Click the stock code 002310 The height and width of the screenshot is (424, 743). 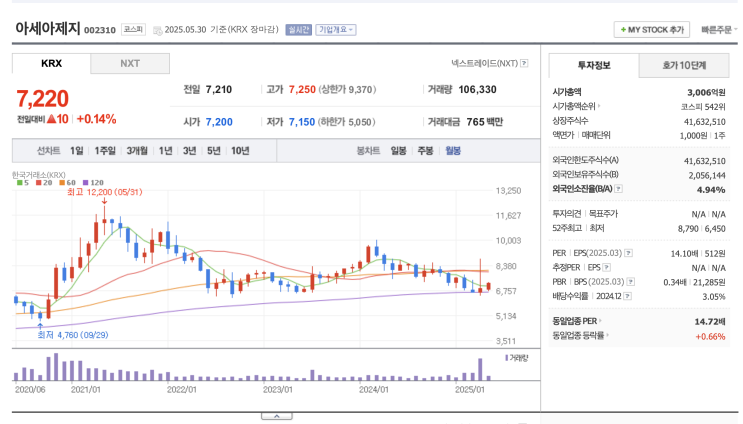[x=100, y=30]
